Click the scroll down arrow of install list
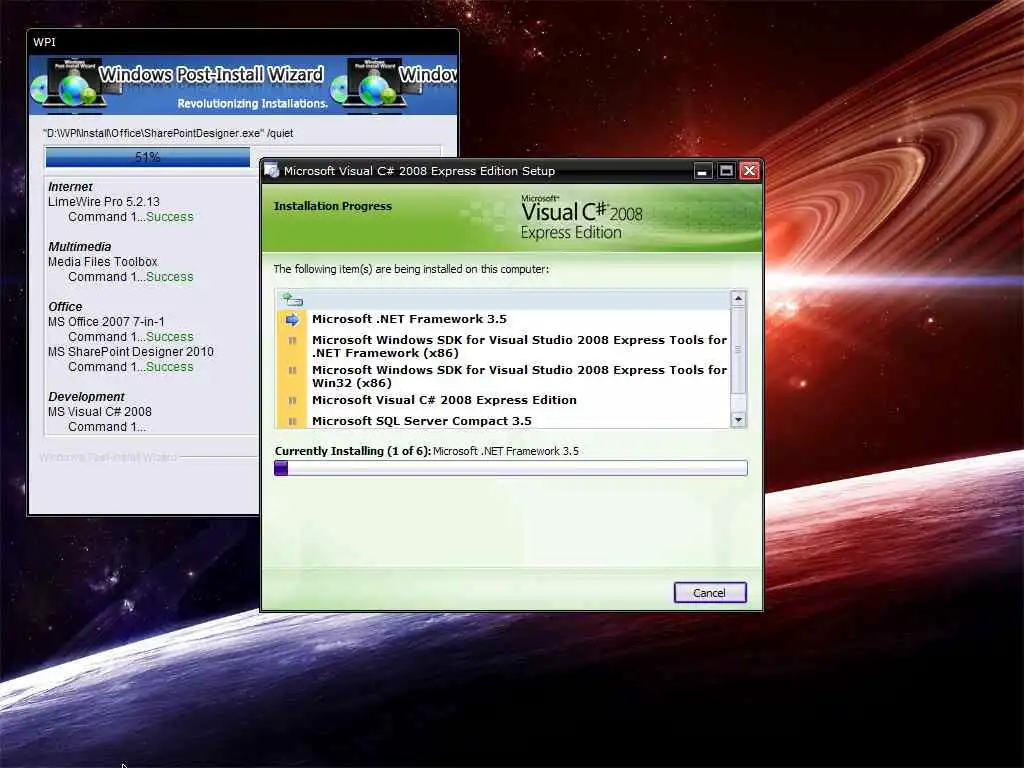1024x768 pixels. (x=738, y=420)
